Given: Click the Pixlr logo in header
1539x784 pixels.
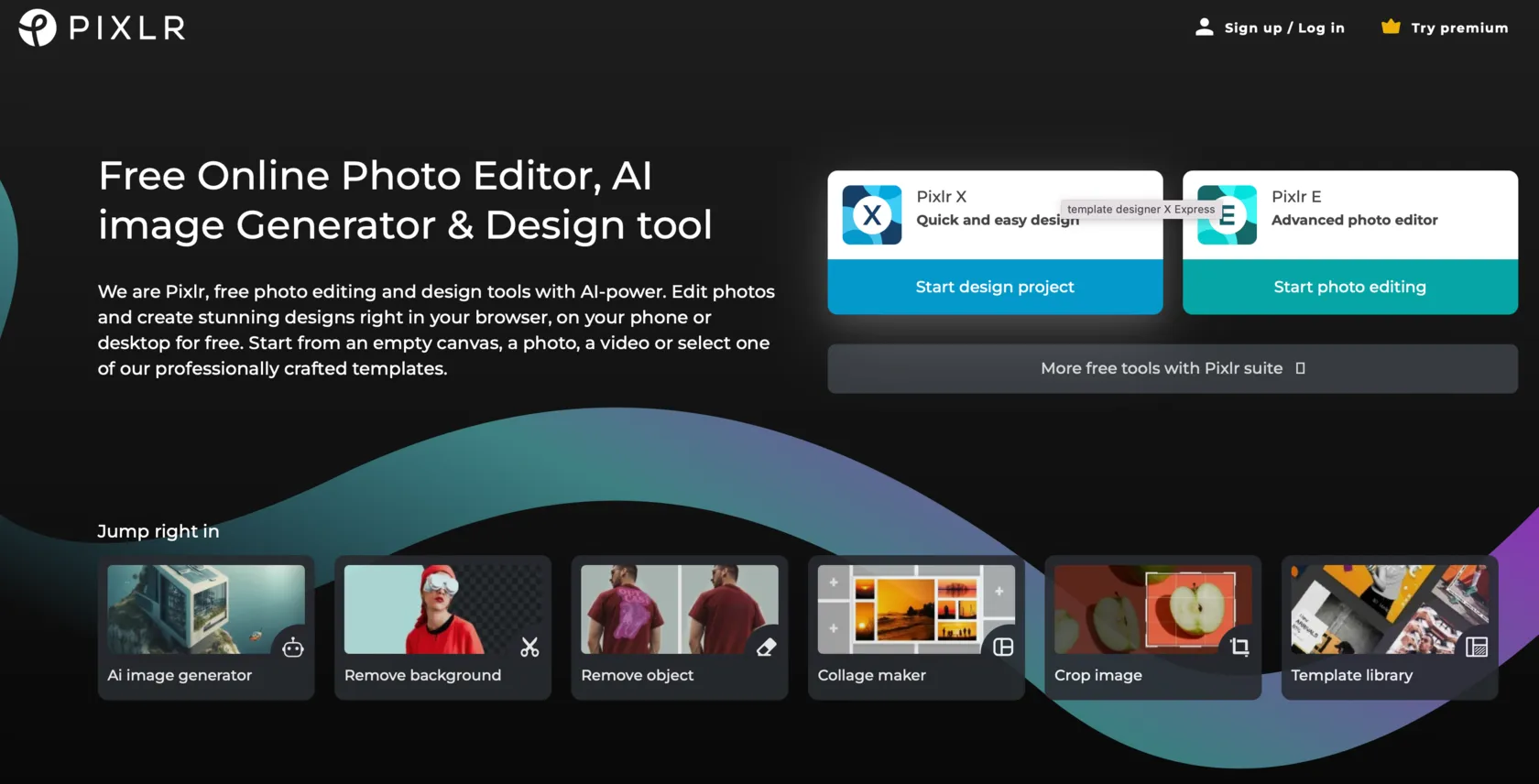Looking at the screenshot, I should click(x=102, y=27).
